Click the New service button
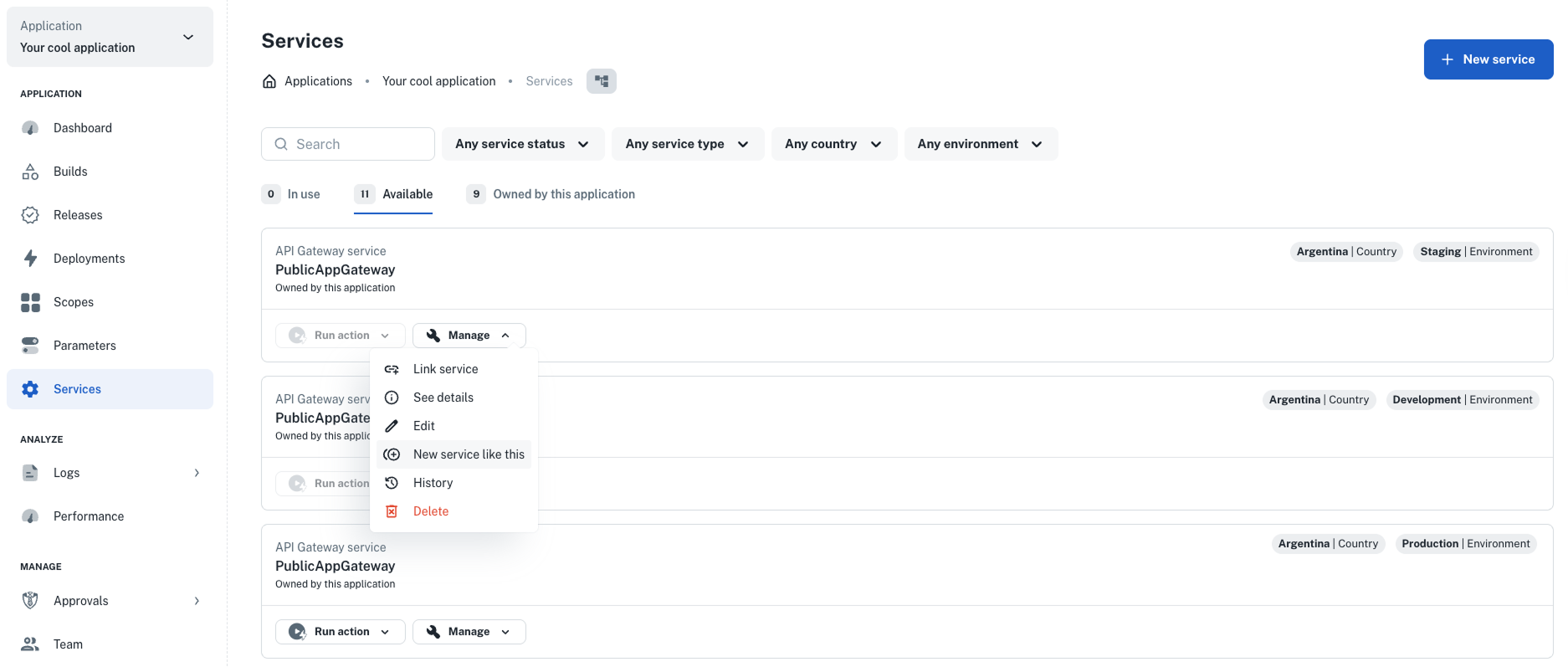1568x667 pixels. pyautogui.click(x=1488, y=59)
